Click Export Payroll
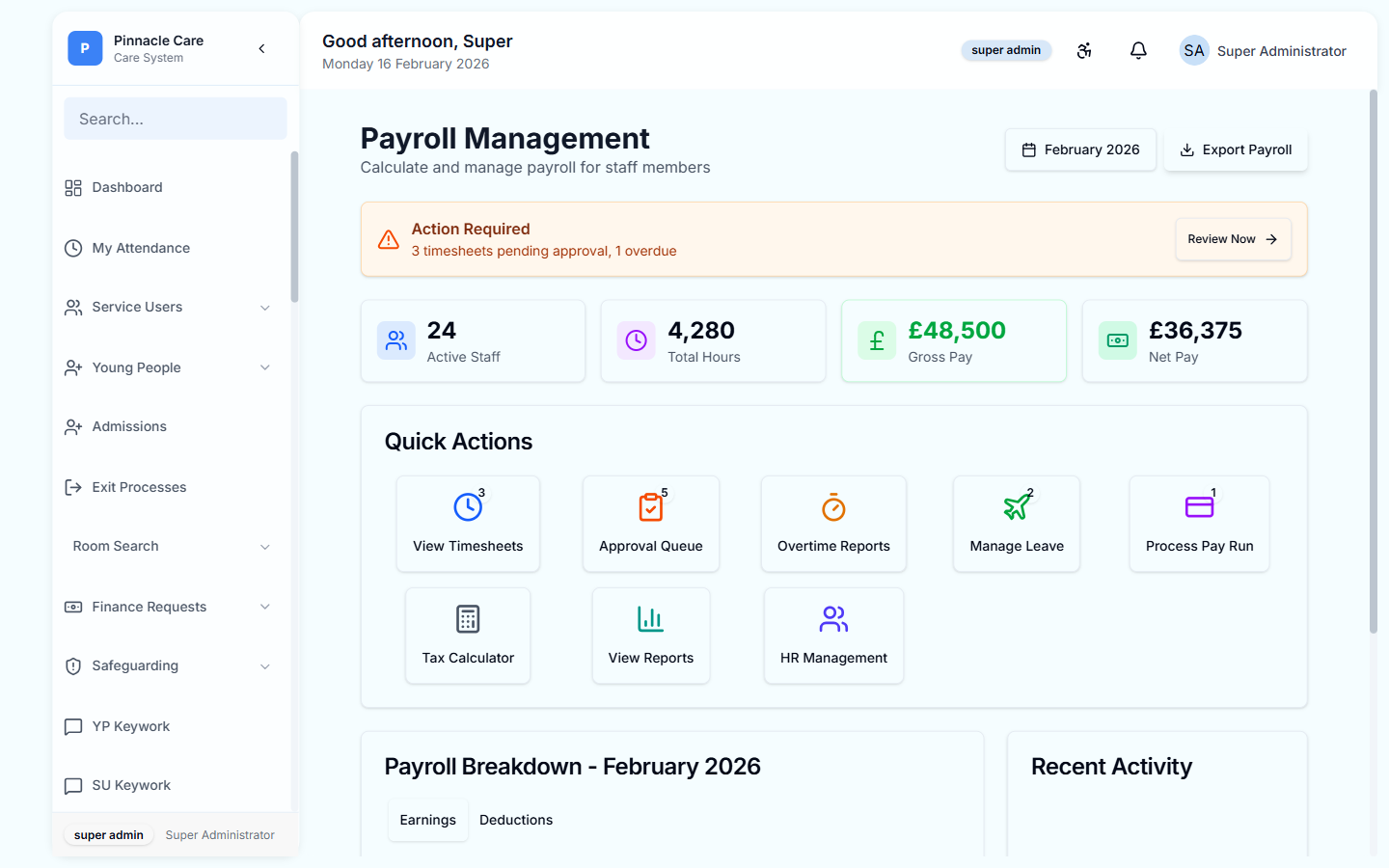This screenshot has width=1389, height=868. coord(1236,149)
